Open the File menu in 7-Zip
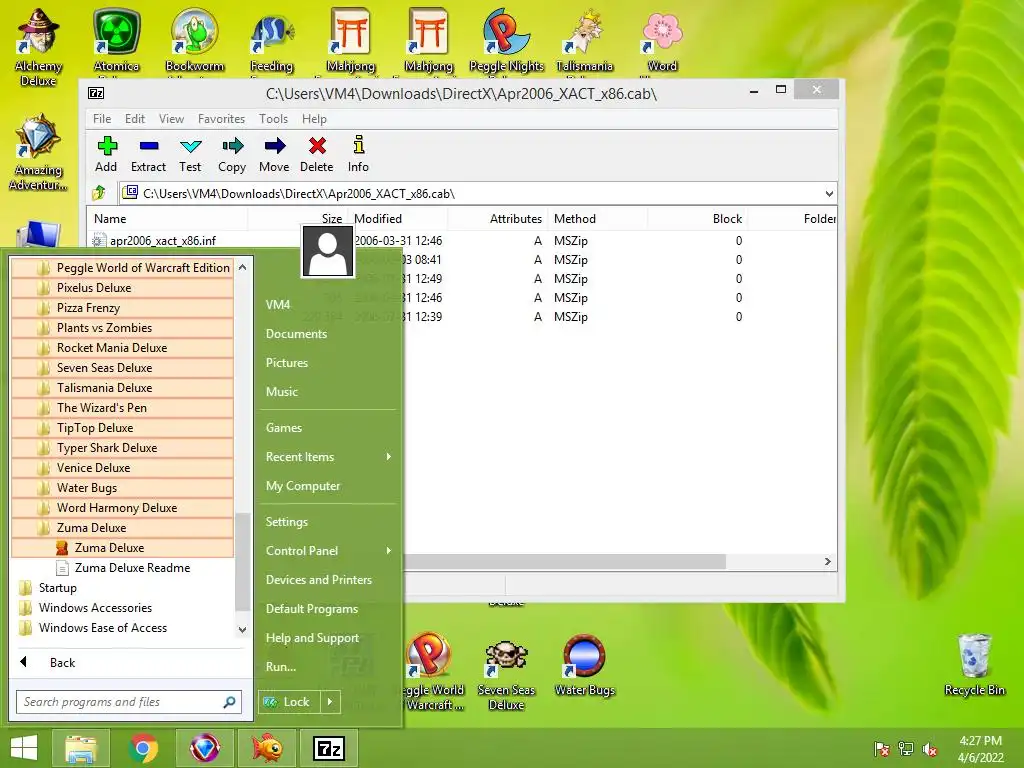This screenshot has height=768, width=1024. (x=102, y=119)
